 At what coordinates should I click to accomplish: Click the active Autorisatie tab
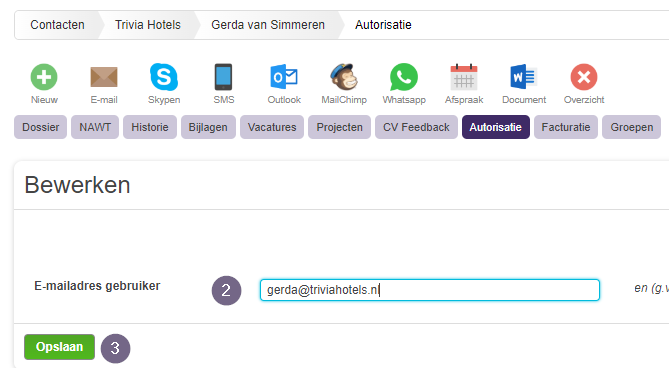(495, 127)
